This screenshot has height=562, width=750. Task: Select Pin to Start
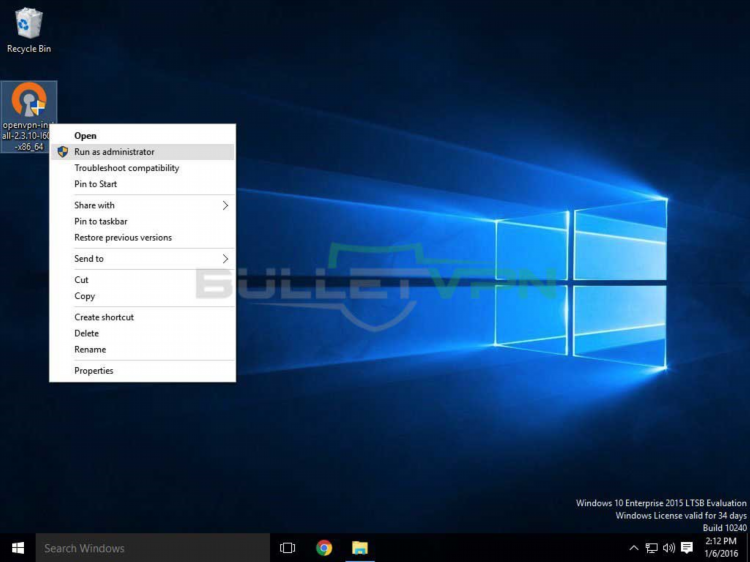(x=142, y=184)
